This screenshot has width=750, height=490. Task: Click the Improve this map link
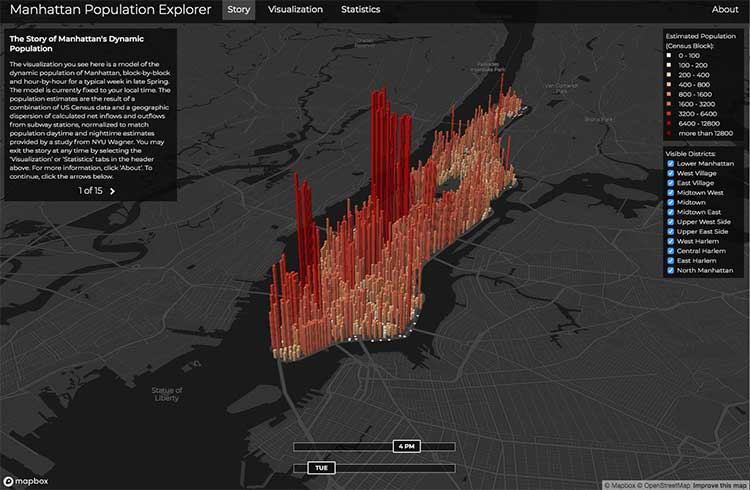click(x=720, y=486)
